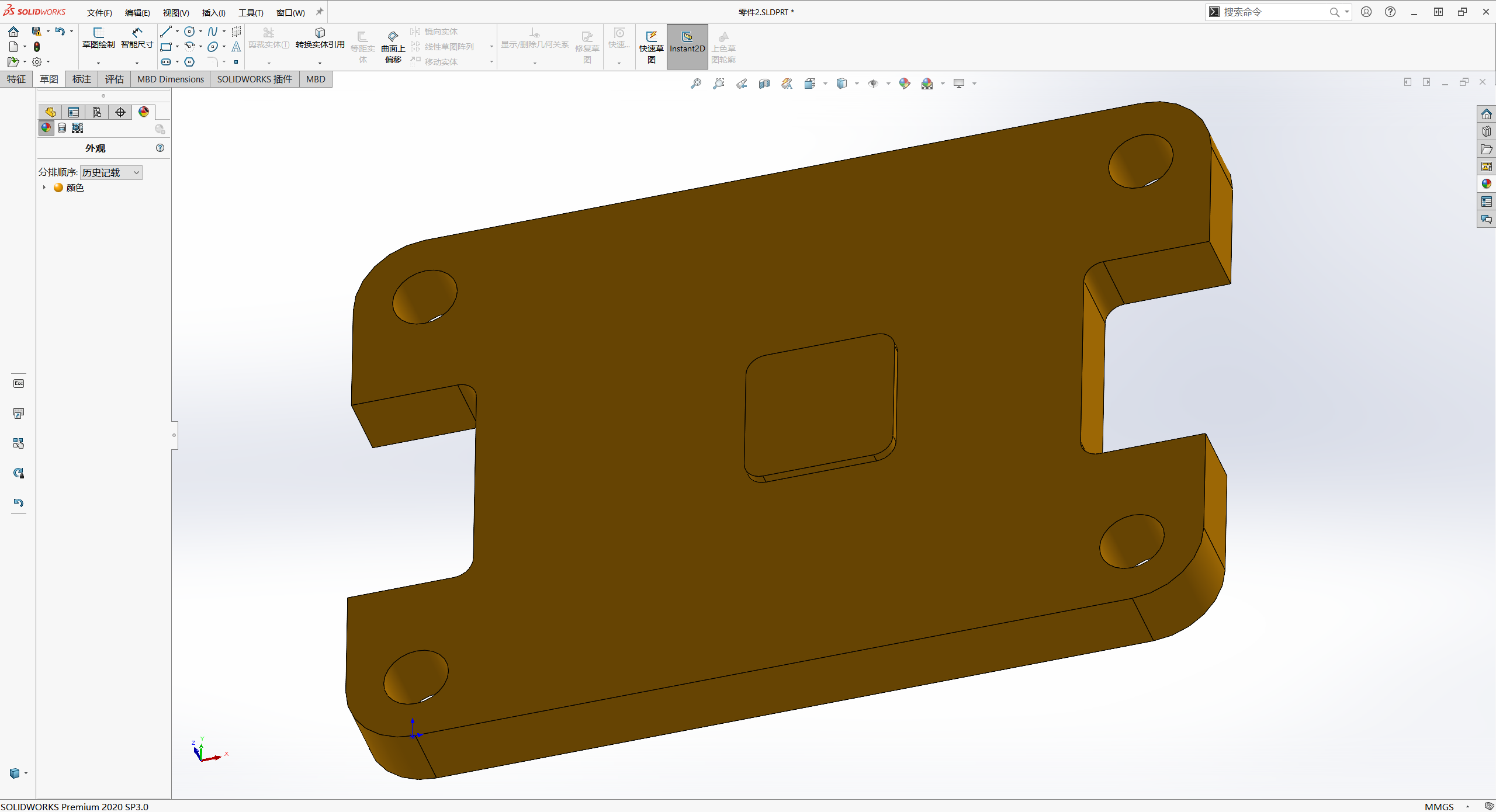Click the help button beside 外观
Viewport: 1496px width, 812px height.
[160, 148]
